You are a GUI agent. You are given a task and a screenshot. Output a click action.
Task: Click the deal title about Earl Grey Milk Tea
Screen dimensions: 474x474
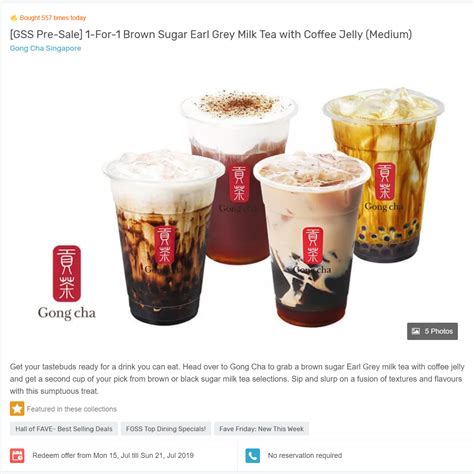tap(211, 34)
